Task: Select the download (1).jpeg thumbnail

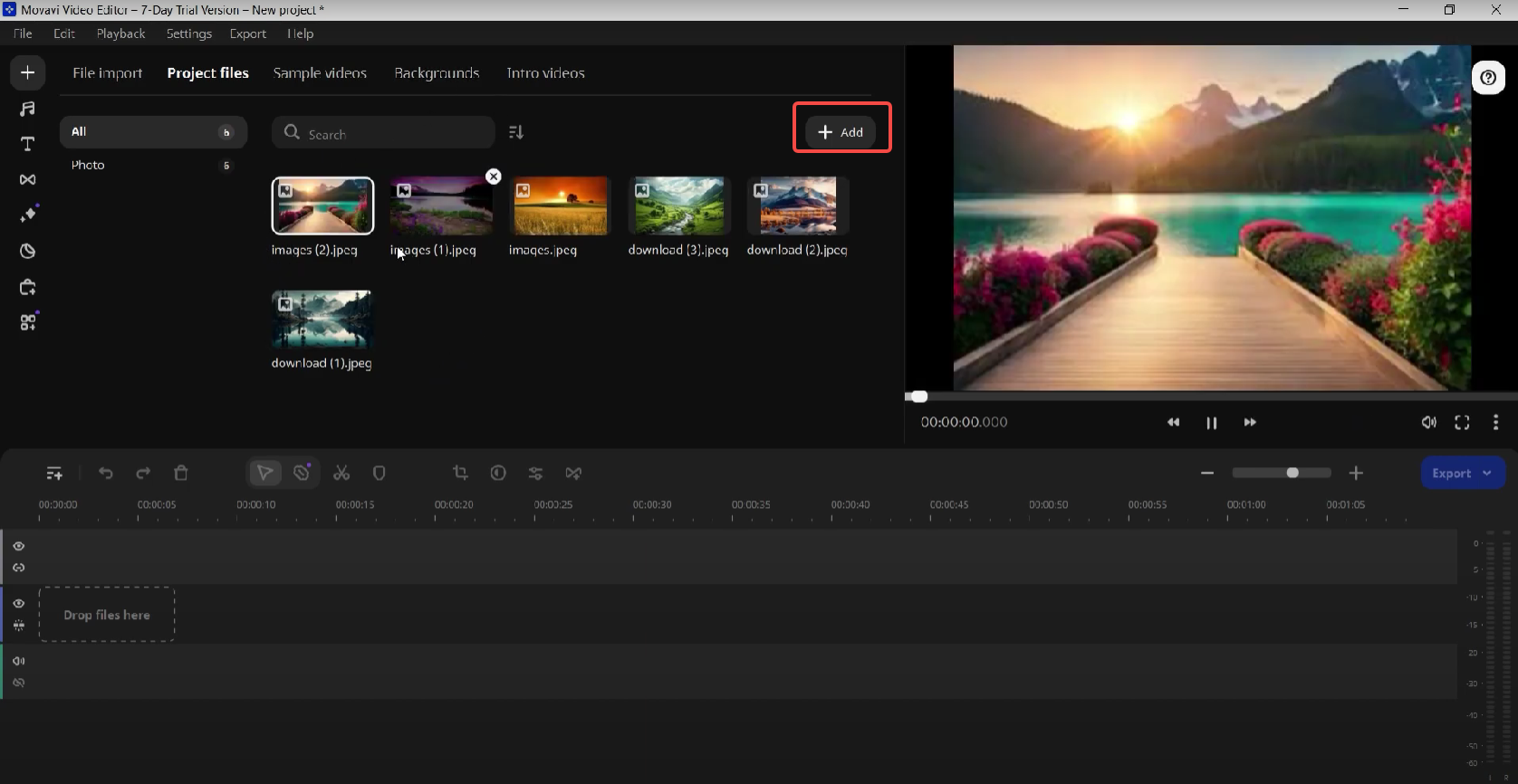Action: 322,320
